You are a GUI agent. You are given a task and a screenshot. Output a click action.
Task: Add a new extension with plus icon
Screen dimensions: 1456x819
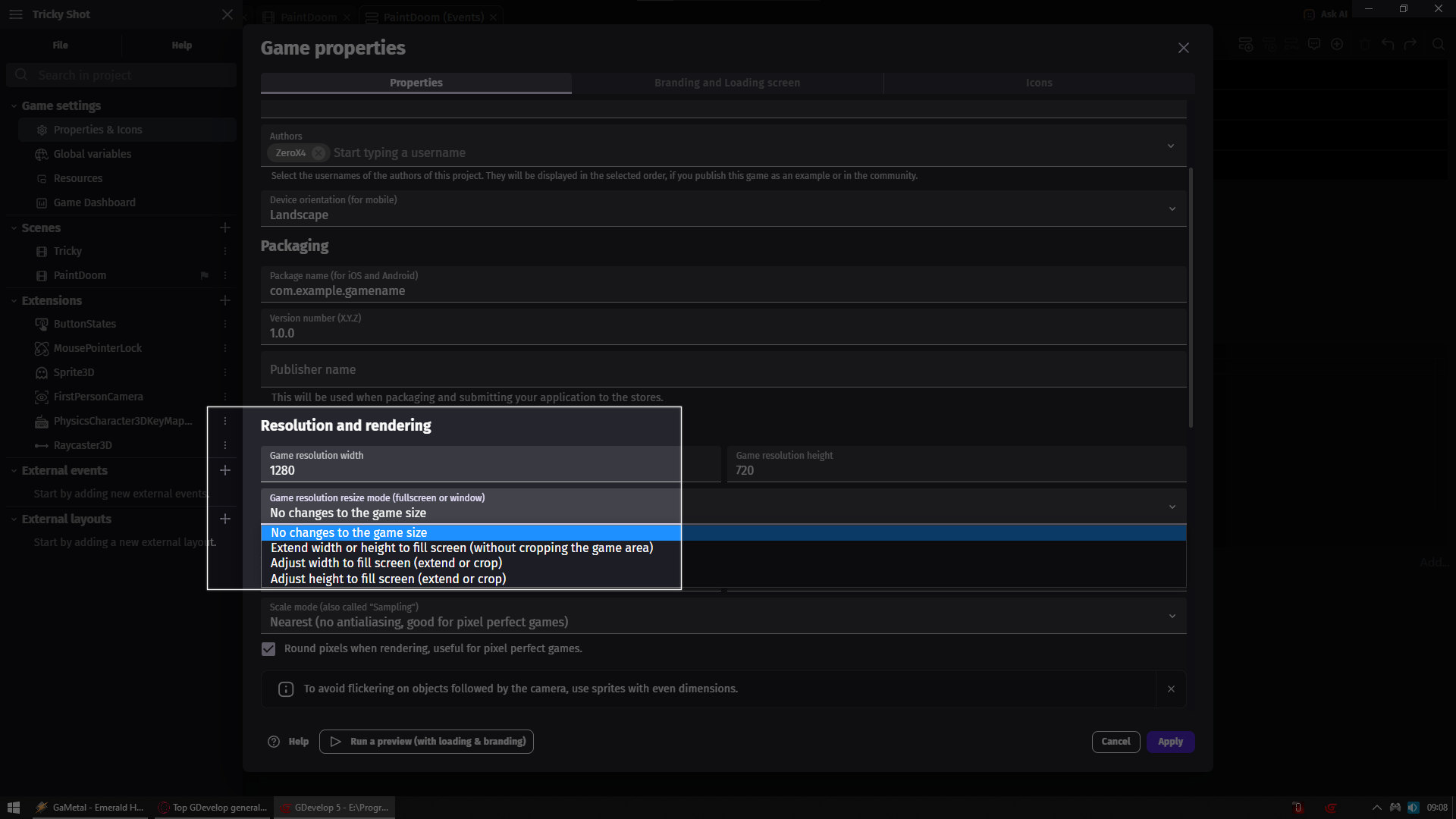click(225, 300)
